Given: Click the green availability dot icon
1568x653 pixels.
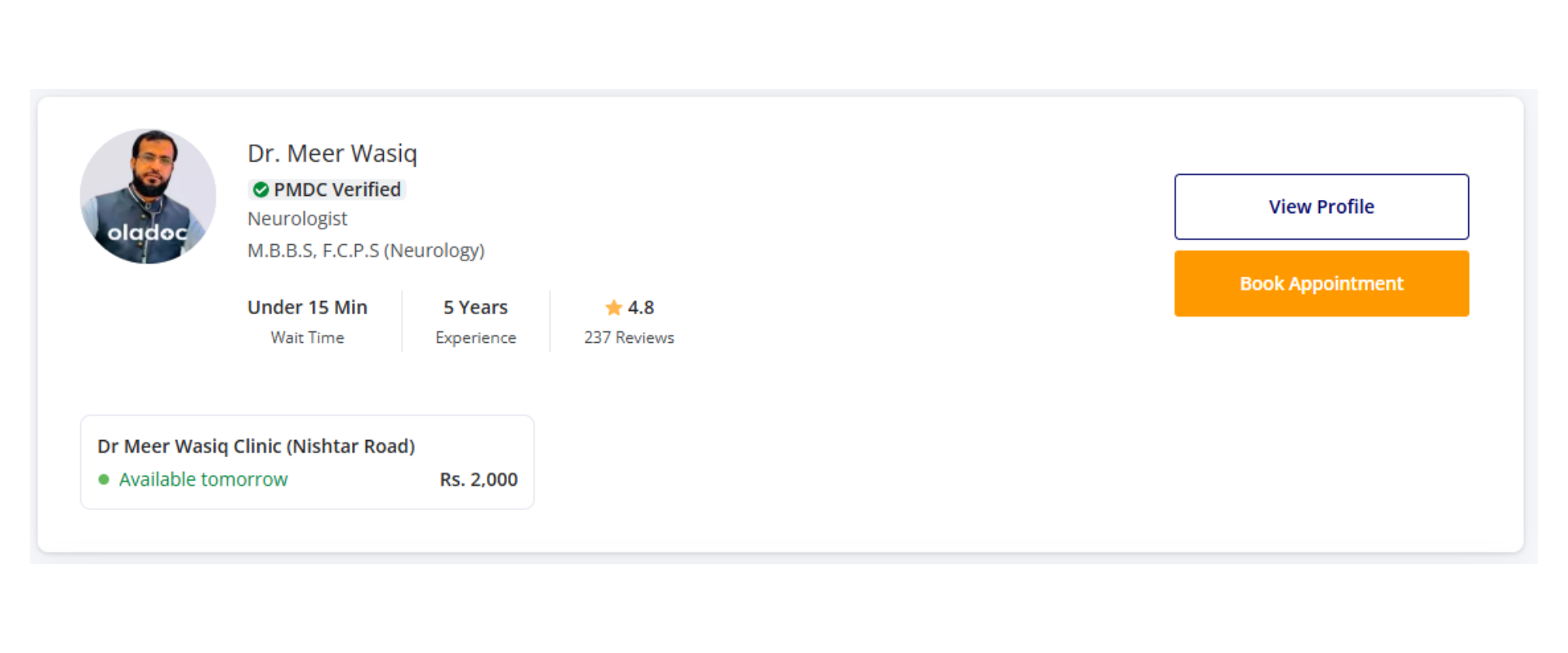Looking at the screenshot, I should click(104, 480).
